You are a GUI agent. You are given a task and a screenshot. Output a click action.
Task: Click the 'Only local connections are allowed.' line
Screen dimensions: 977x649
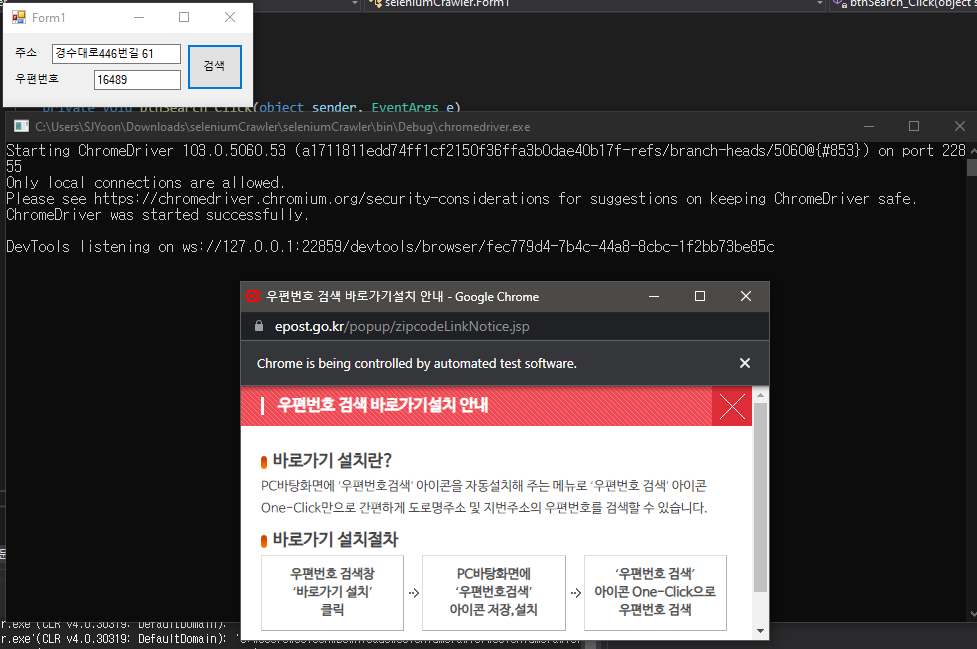(x=145, y=183)
